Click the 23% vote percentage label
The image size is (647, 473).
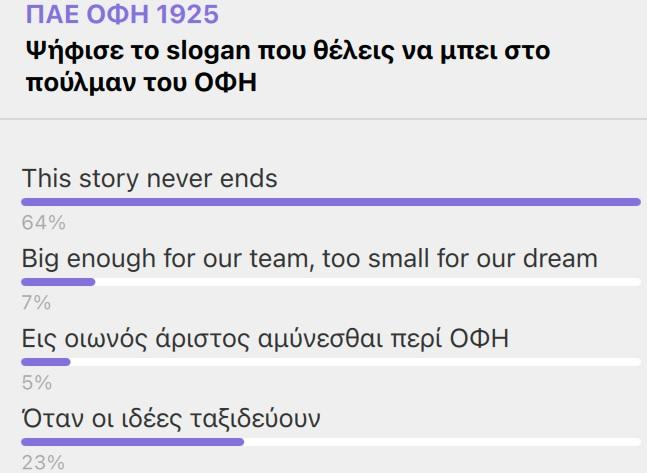[43, 463]
